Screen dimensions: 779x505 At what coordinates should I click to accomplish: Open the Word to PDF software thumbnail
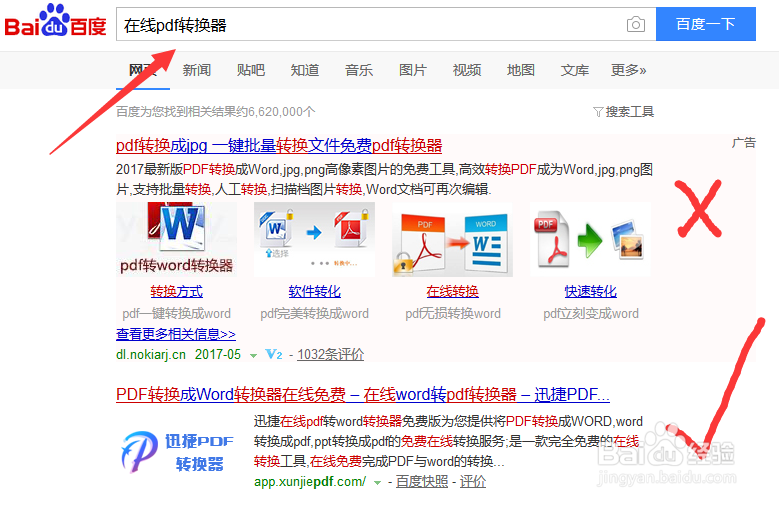point(314,239)
